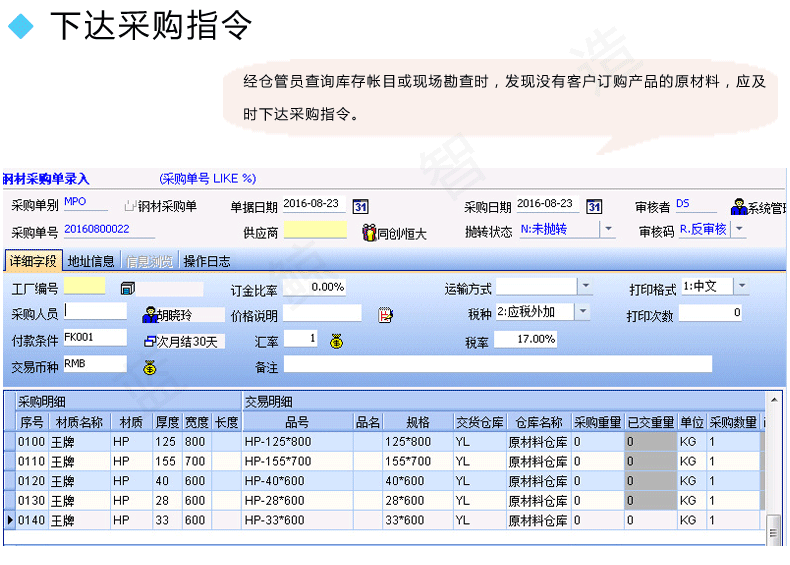Select row with 序号 0120
This screenshot has height=565, width=790.
tap(383, 481)
